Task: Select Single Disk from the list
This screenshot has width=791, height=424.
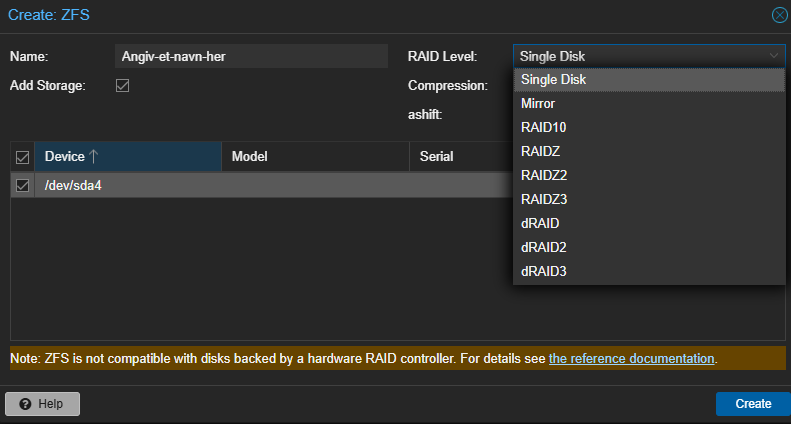Action: (x=649, y=80)
